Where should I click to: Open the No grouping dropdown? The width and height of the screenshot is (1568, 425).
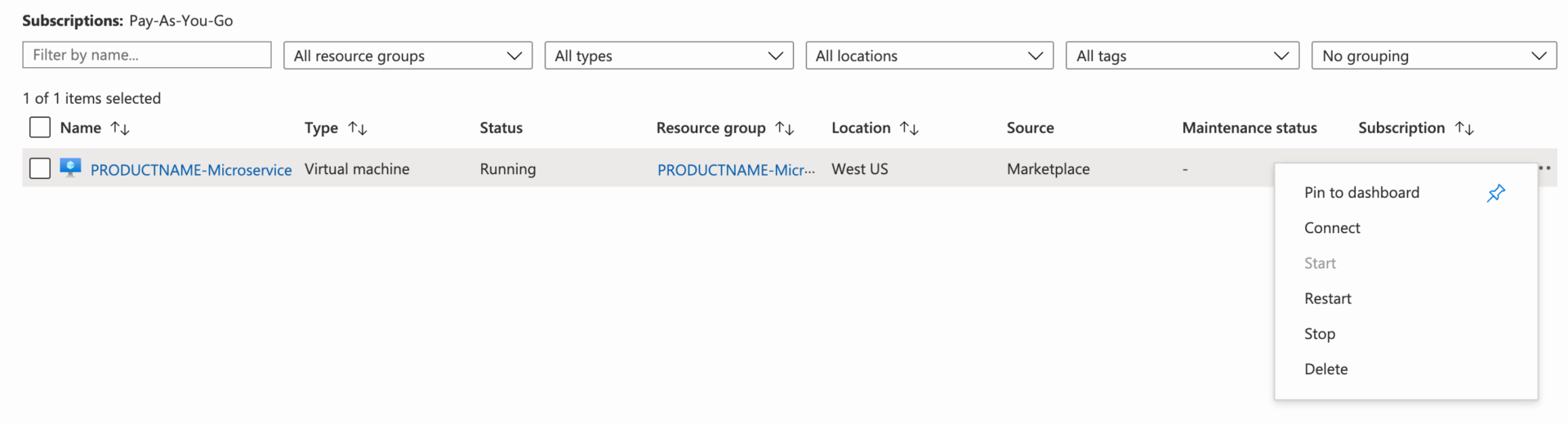point(1434,56)
